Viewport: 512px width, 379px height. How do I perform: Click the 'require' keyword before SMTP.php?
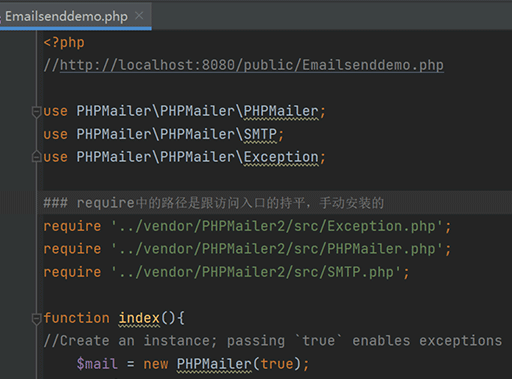72,272
